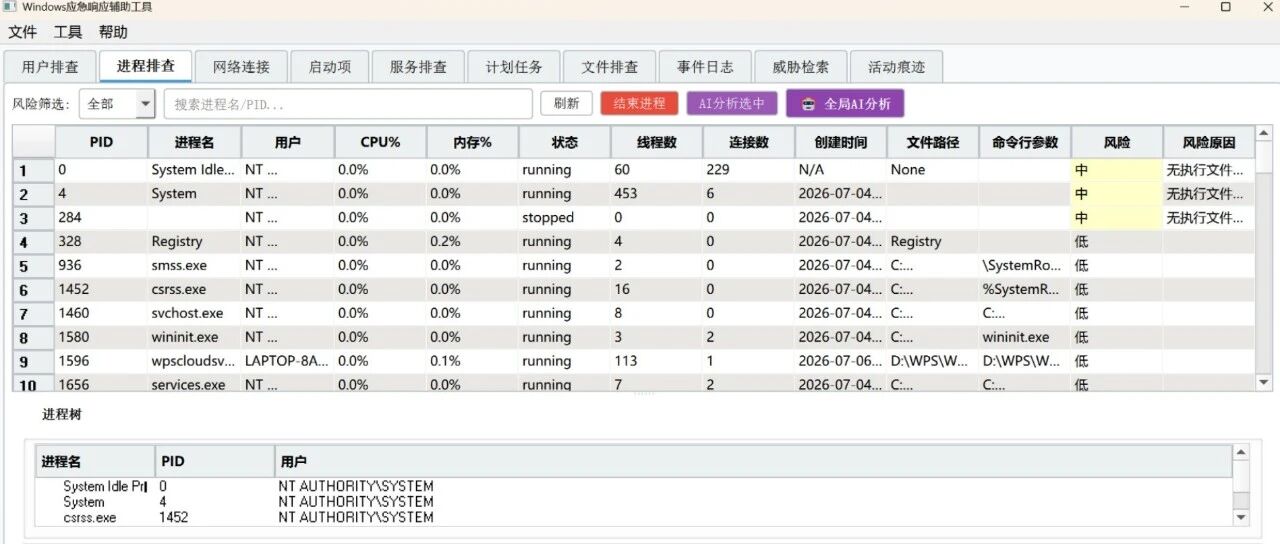
Task: Select csrss.exe in the process tree
Action: 90,517
